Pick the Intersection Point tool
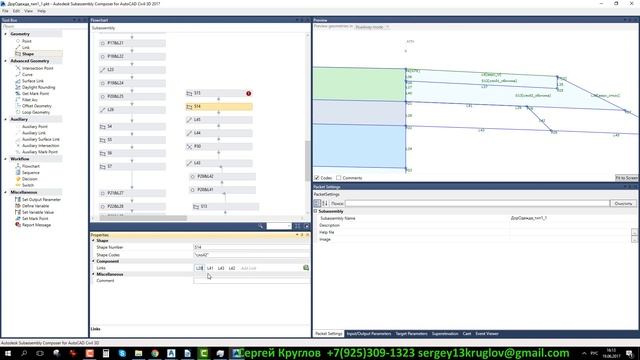The height and width of the screenshot is (360, 640). (38, 68)
